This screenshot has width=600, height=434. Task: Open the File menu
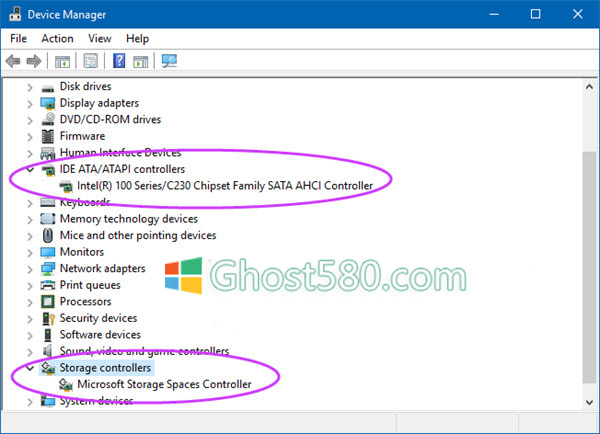(18, 39)
